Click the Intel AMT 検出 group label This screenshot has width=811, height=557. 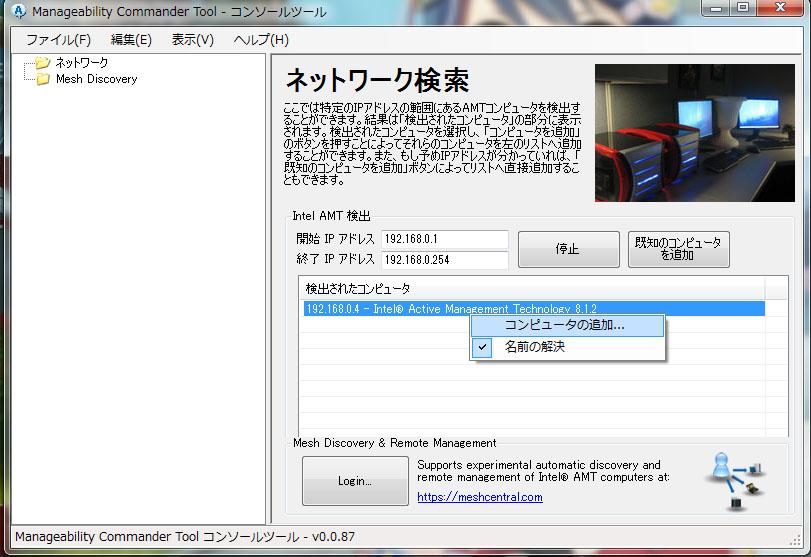point(332,216)
